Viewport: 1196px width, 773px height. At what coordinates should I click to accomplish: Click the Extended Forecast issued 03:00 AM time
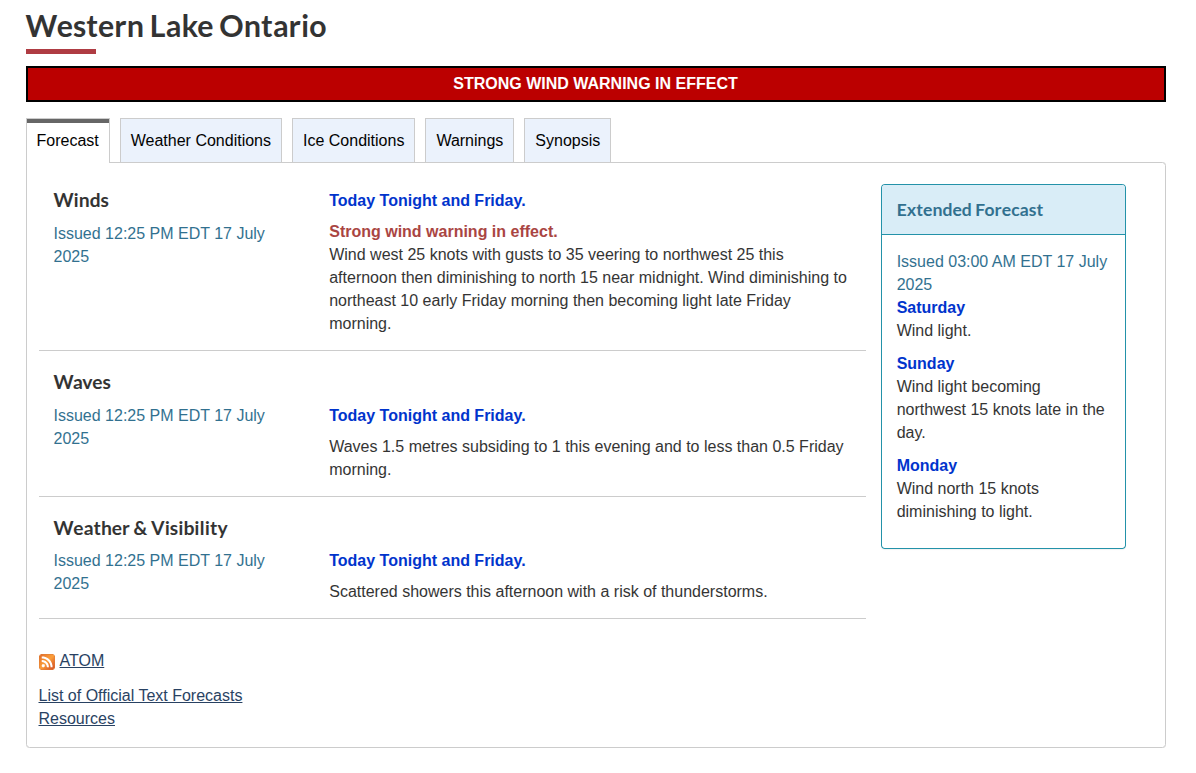pos(1001,272)
